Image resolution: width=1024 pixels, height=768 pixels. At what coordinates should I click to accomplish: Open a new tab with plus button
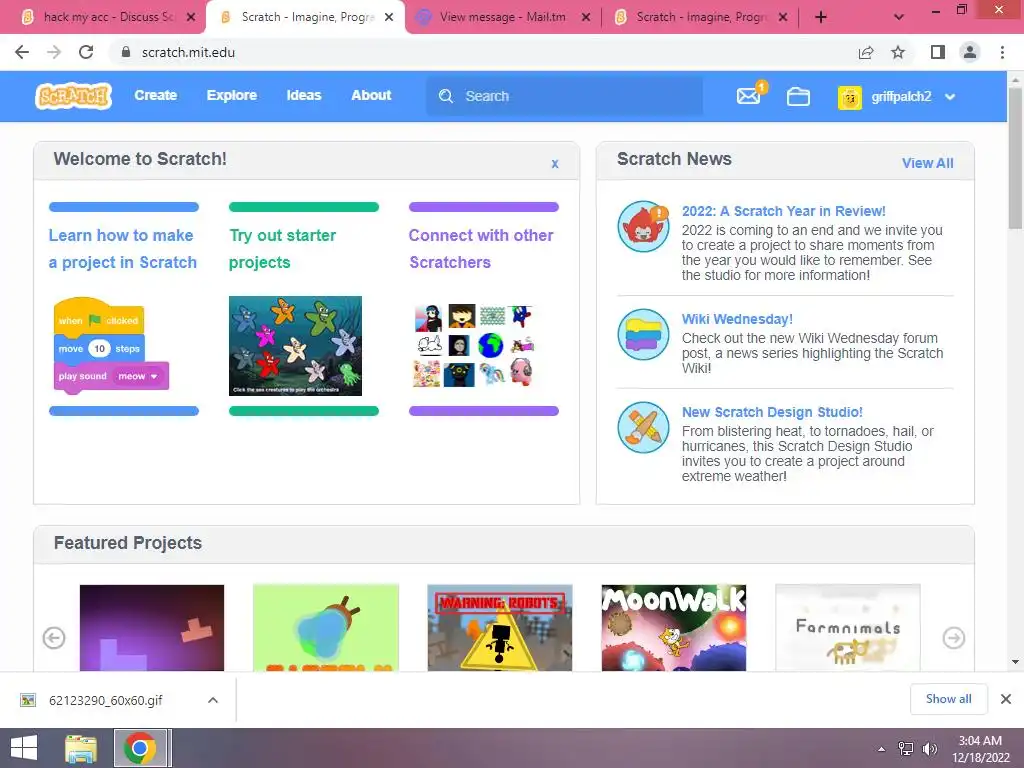point(821,17)
